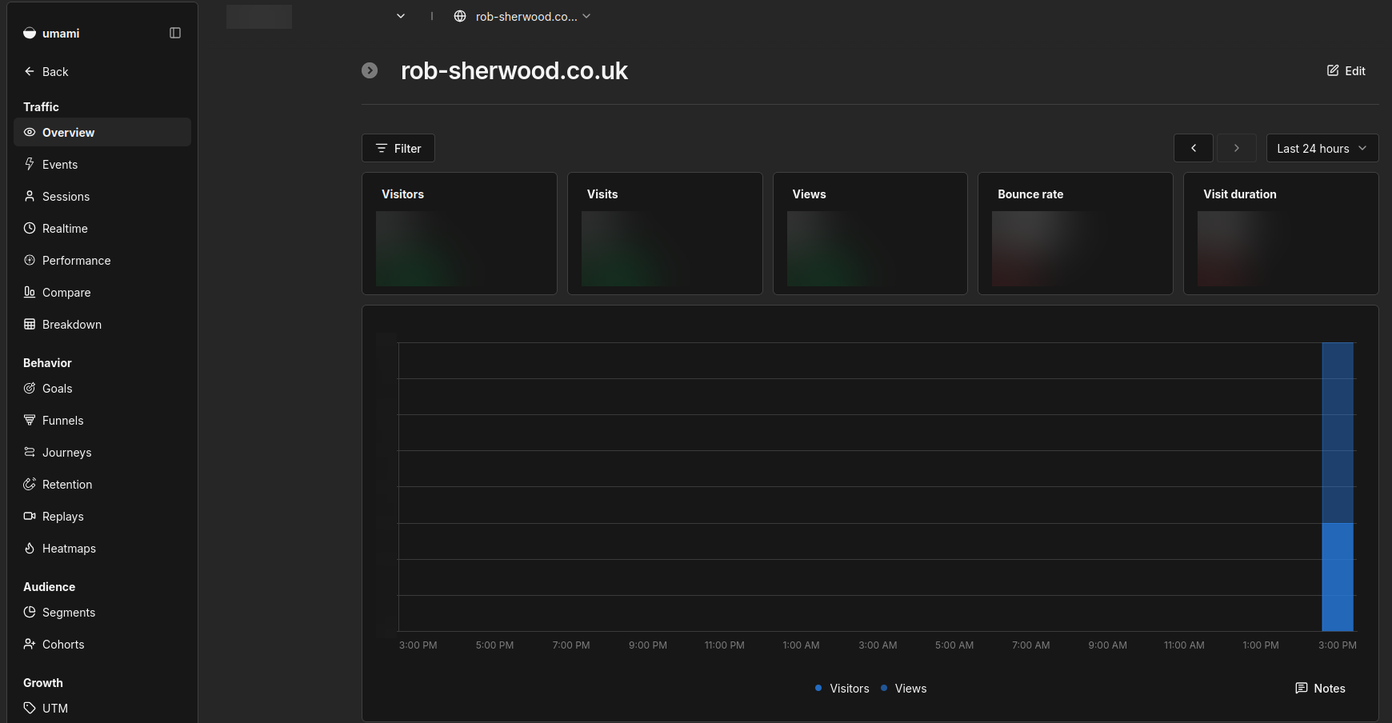Image resolution: width=1392 pixels, height=723 pixels.
Task: Open Goals target icon
Action: point(30,388)
